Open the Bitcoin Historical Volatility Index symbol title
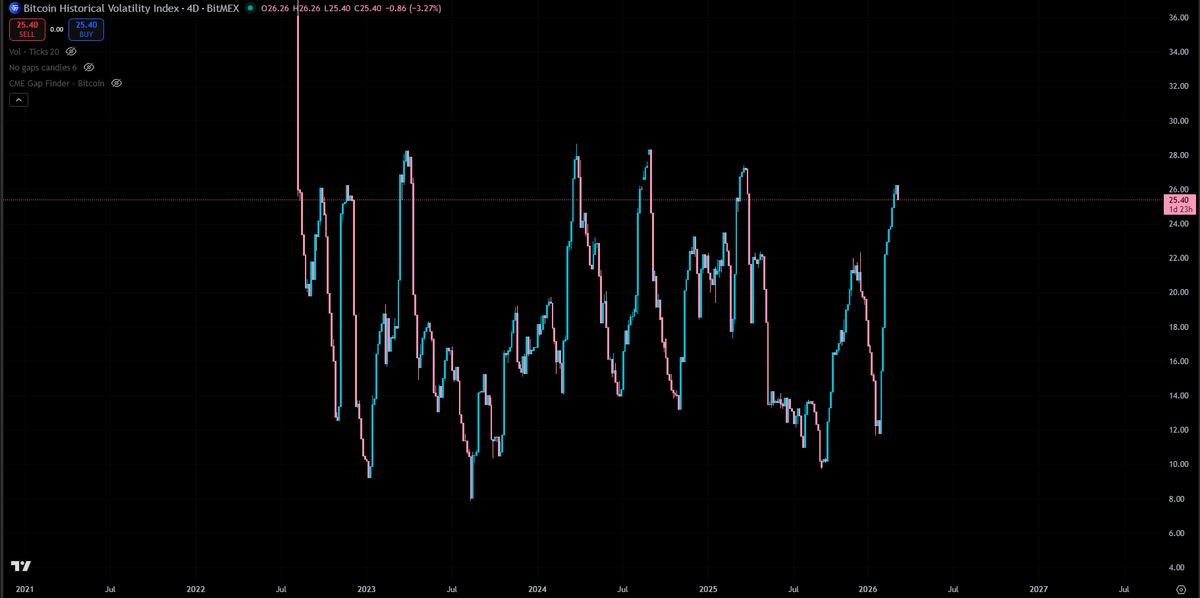Screen dimensions: 1200x598 132,8
